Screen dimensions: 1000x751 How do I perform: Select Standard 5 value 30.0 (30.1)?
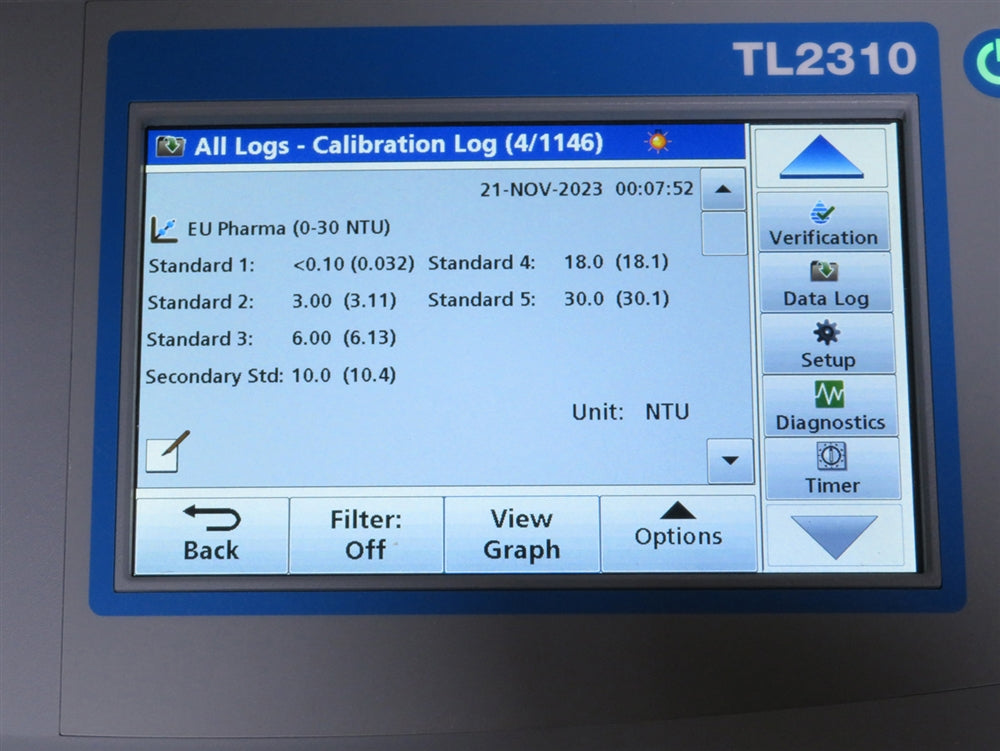click(x=617, y=298)
